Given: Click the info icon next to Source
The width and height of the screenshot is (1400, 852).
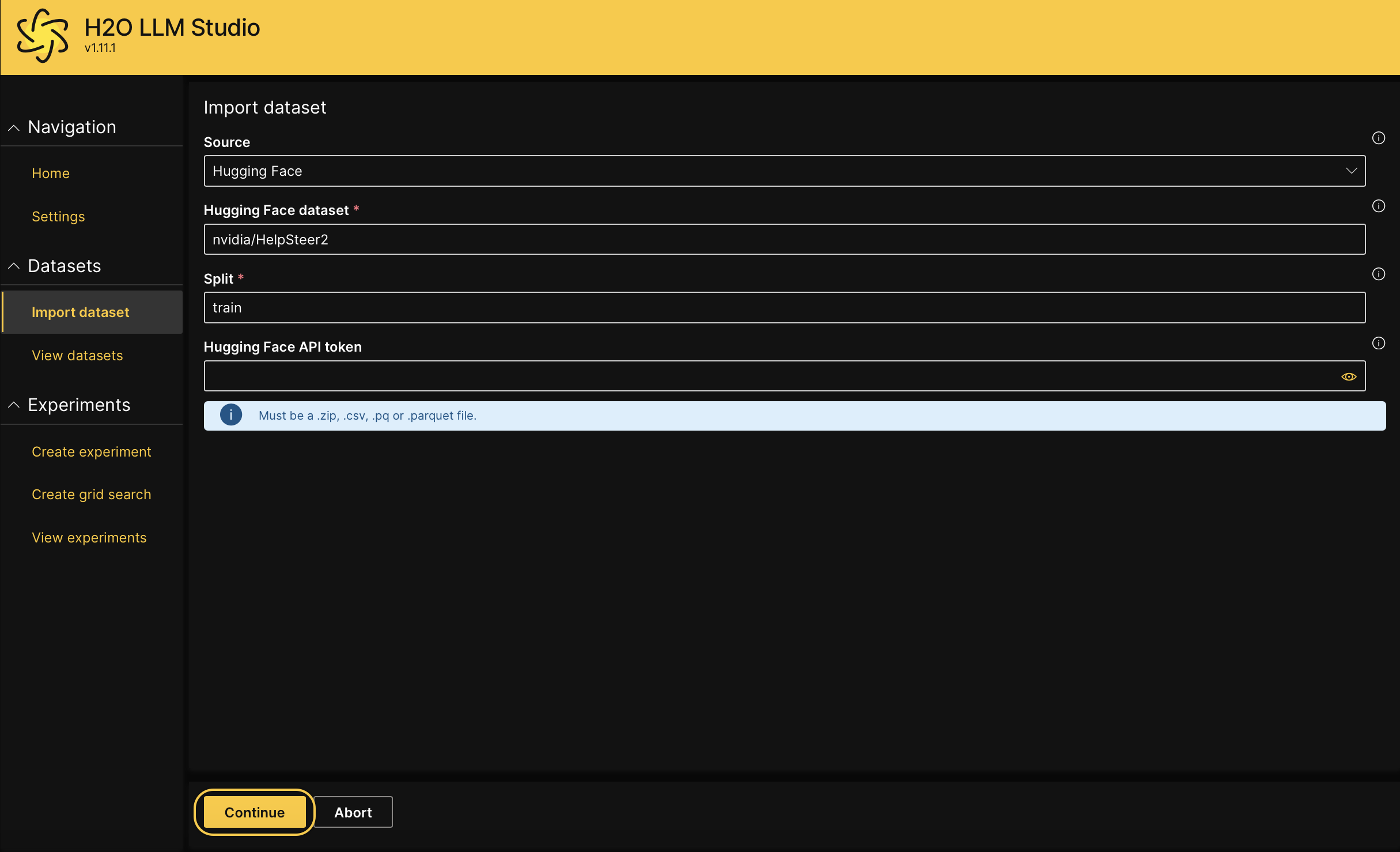Looking at the screenshot, I should pos(1378,138).
